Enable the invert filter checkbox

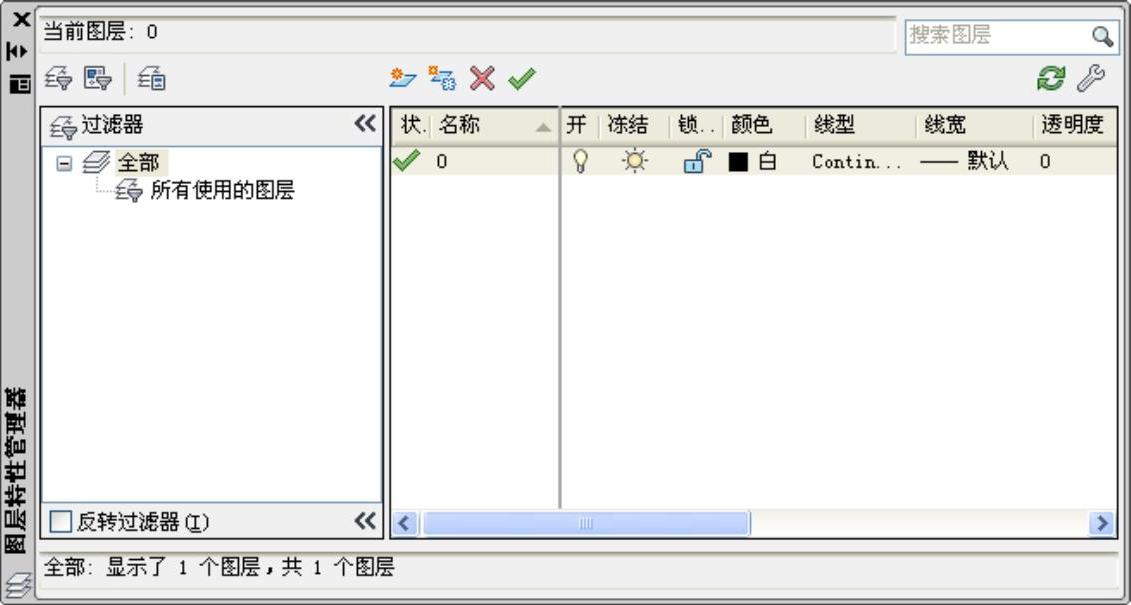(61, 521)
